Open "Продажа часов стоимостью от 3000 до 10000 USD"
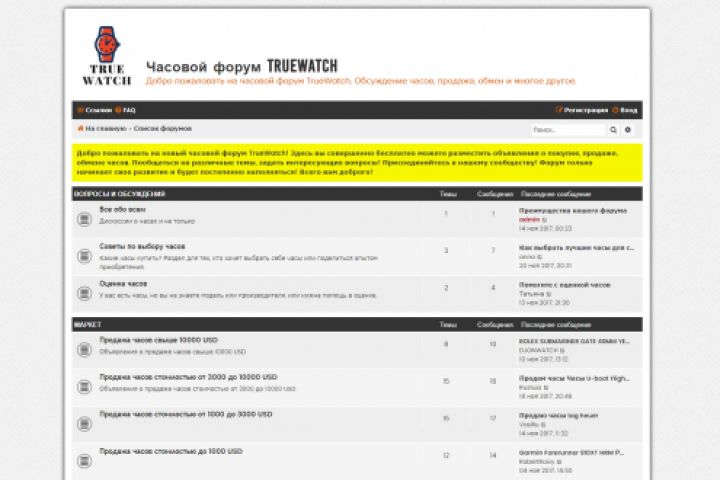 pyautogui.click(x=188, y=377)
